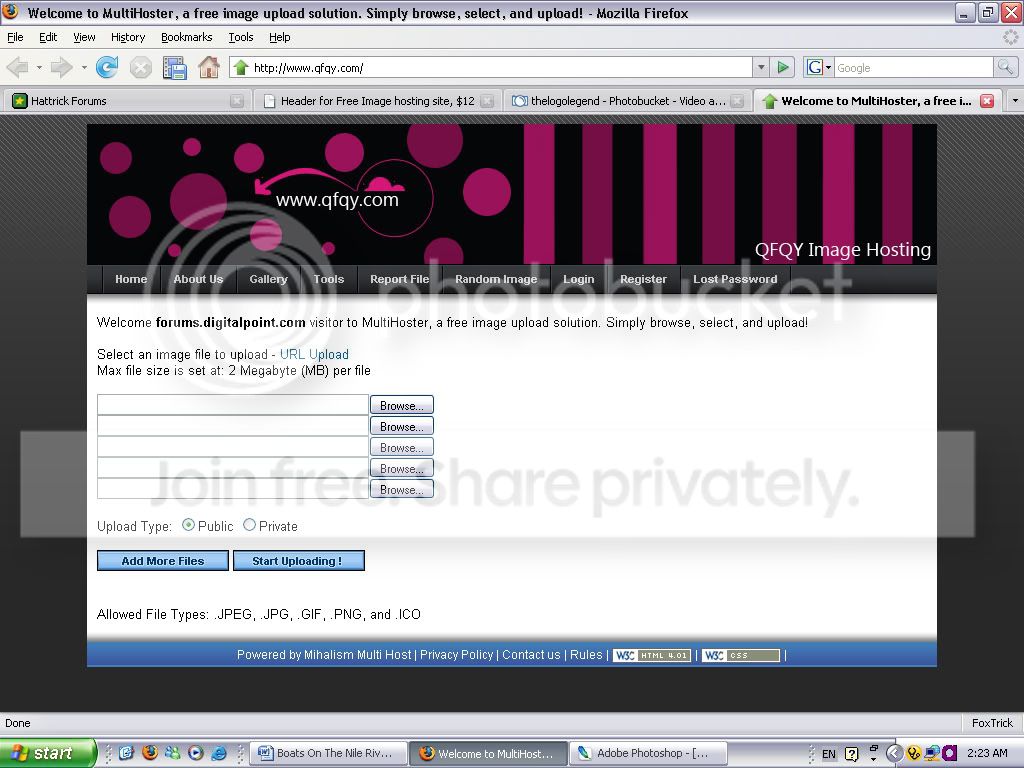Click the W3C HTML 4.01 badge
Viewport: 1024px width, 768px height.
652,655
